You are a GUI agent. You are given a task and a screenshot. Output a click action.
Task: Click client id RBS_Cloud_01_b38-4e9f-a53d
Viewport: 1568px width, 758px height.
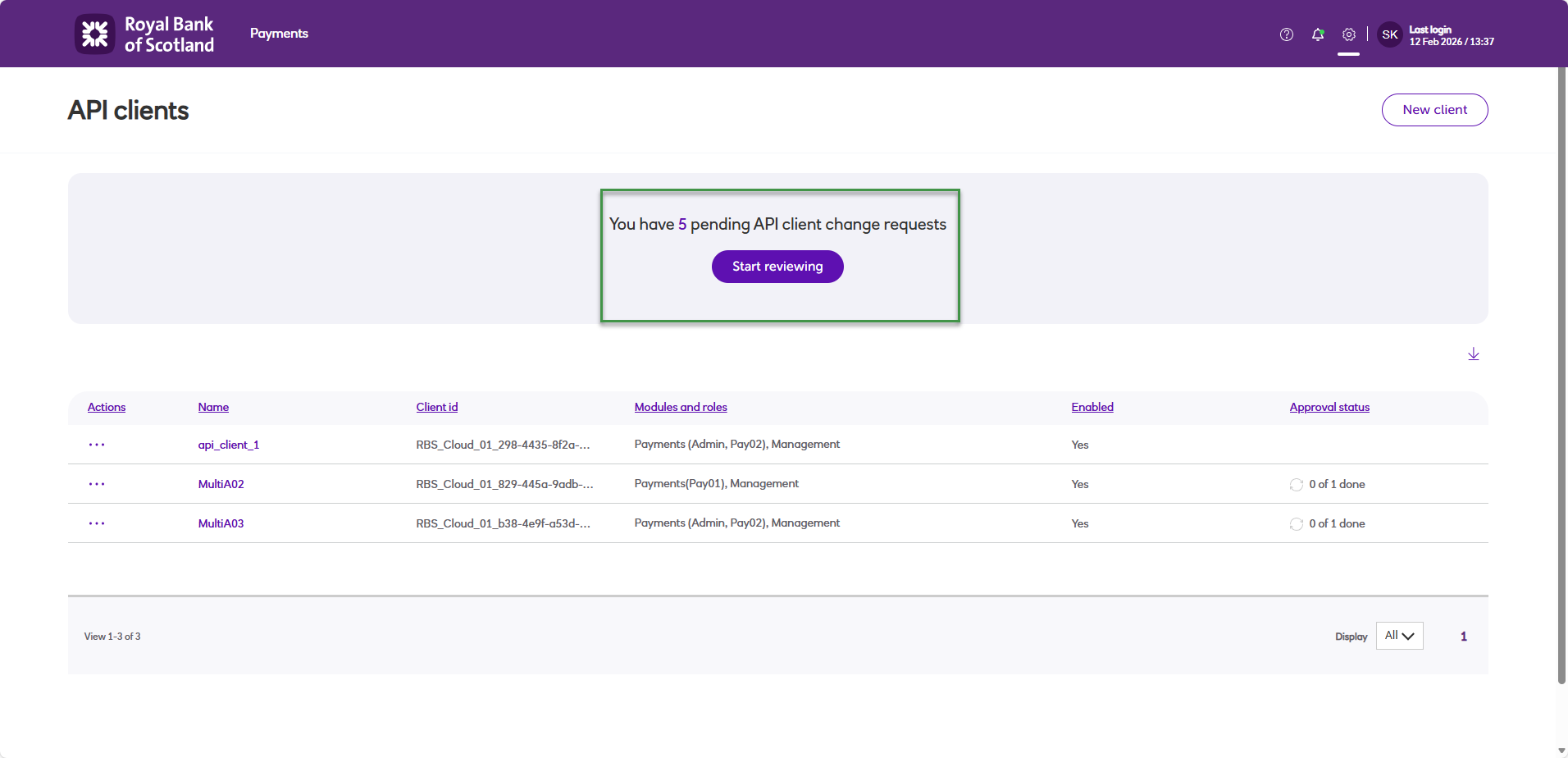point(504,523)
